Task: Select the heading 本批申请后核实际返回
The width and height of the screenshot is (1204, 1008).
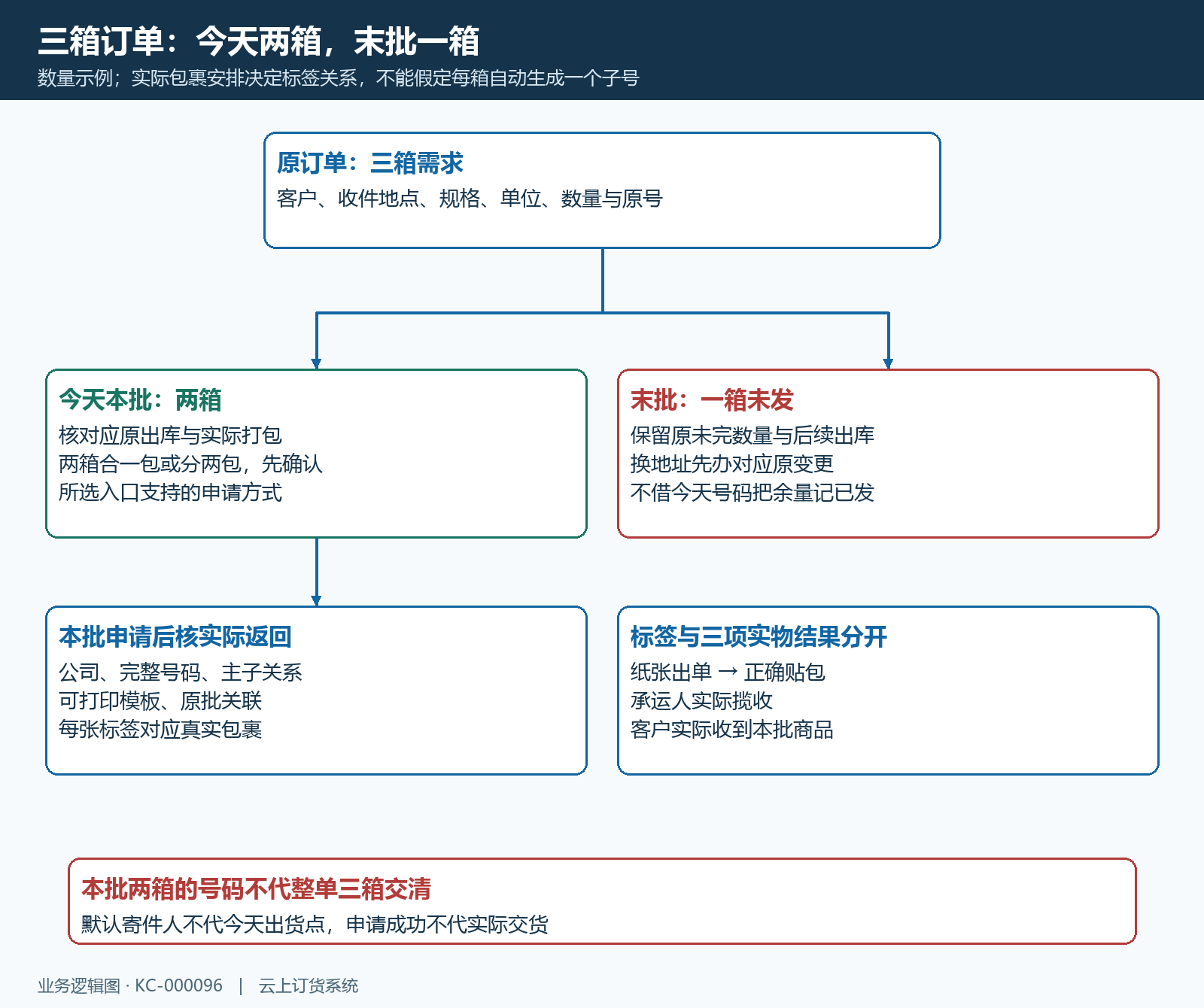Action: 175,636
